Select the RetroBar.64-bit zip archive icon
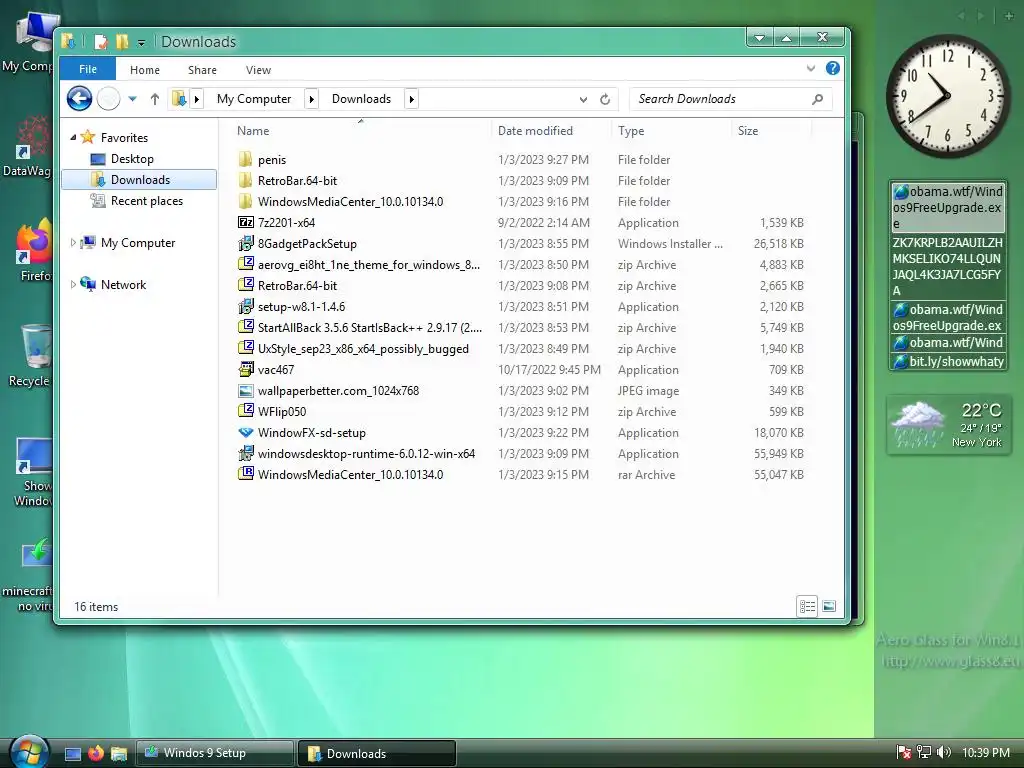The width and height of the screenshot is (1024, 768). (x=246, y=285)
